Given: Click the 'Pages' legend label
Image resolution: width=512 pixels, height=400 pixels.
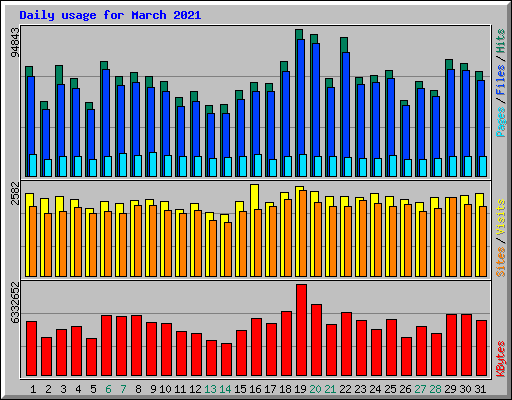Looking at the screenshot, I should 500,122.
